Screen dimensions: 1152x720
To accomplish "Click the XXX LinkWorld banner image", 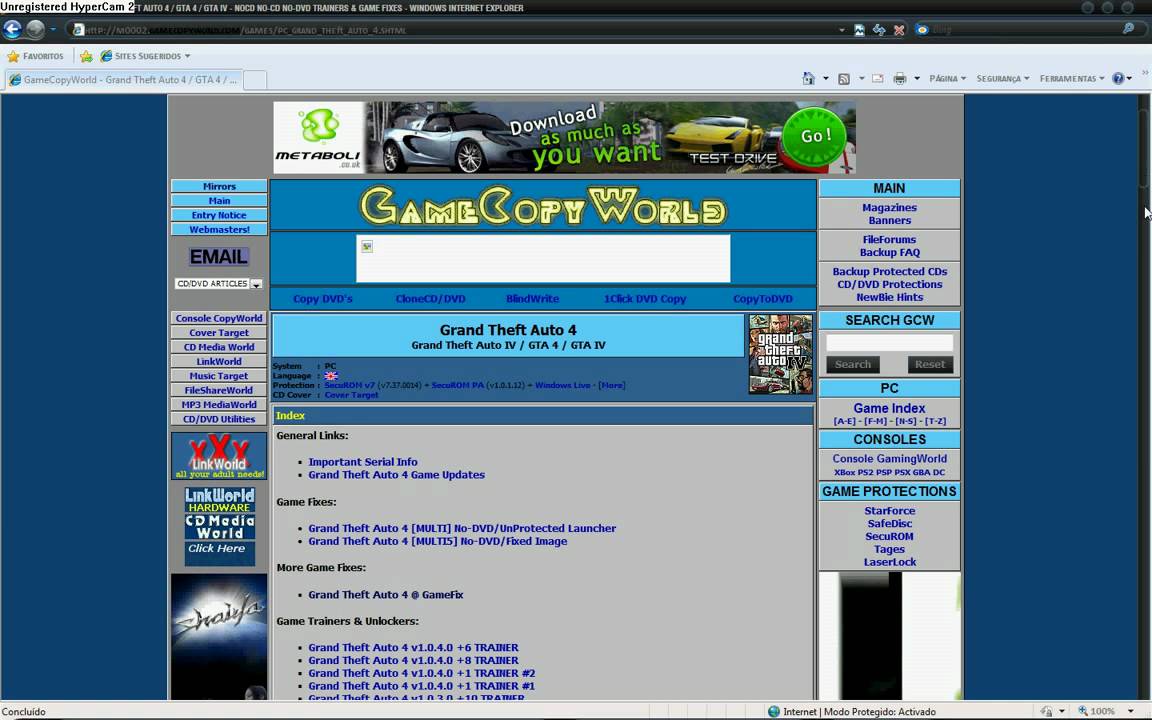I will pyautogui.click(x=219, y=456).
